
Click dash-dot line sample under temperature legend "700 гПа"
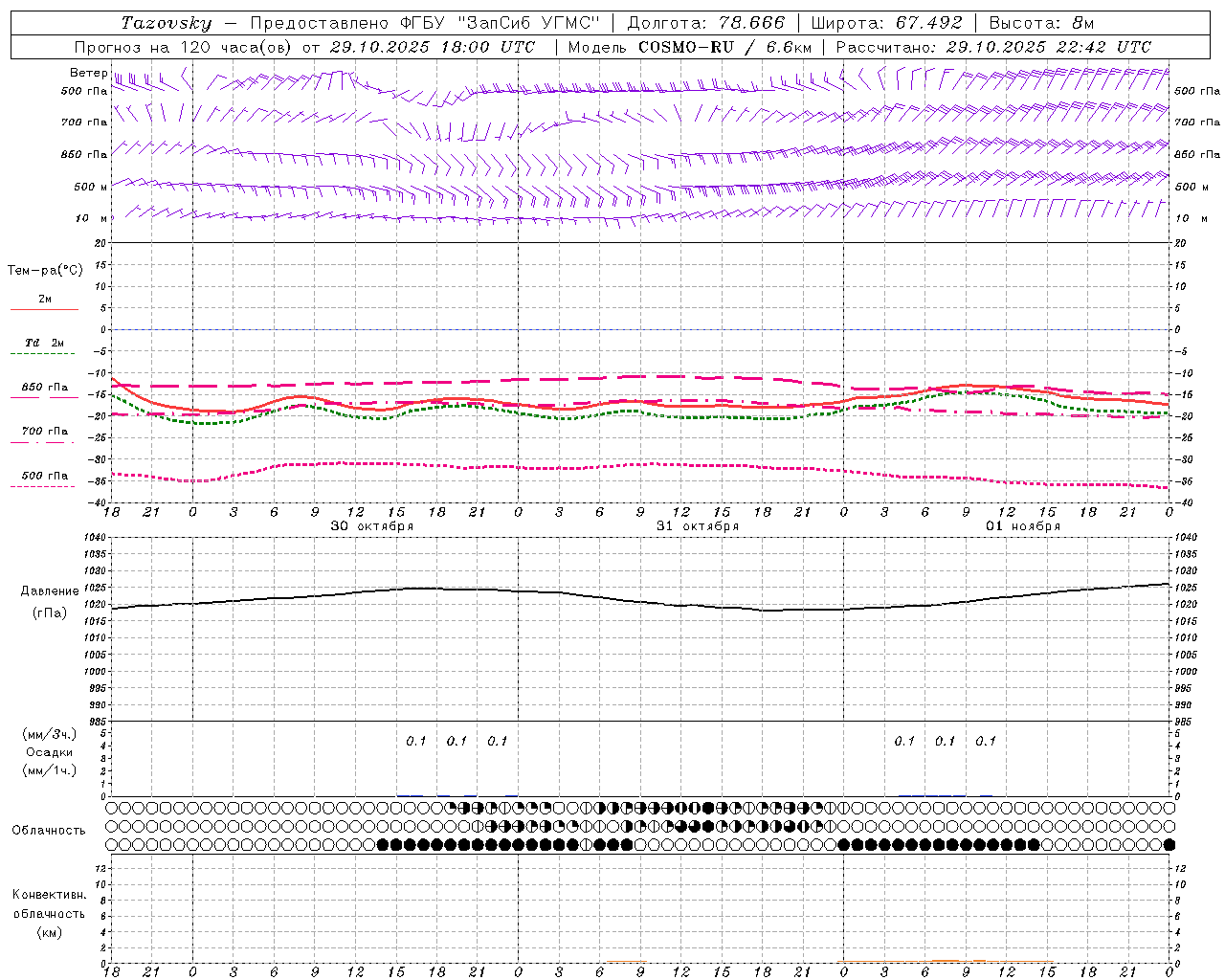tap(44, 442)
